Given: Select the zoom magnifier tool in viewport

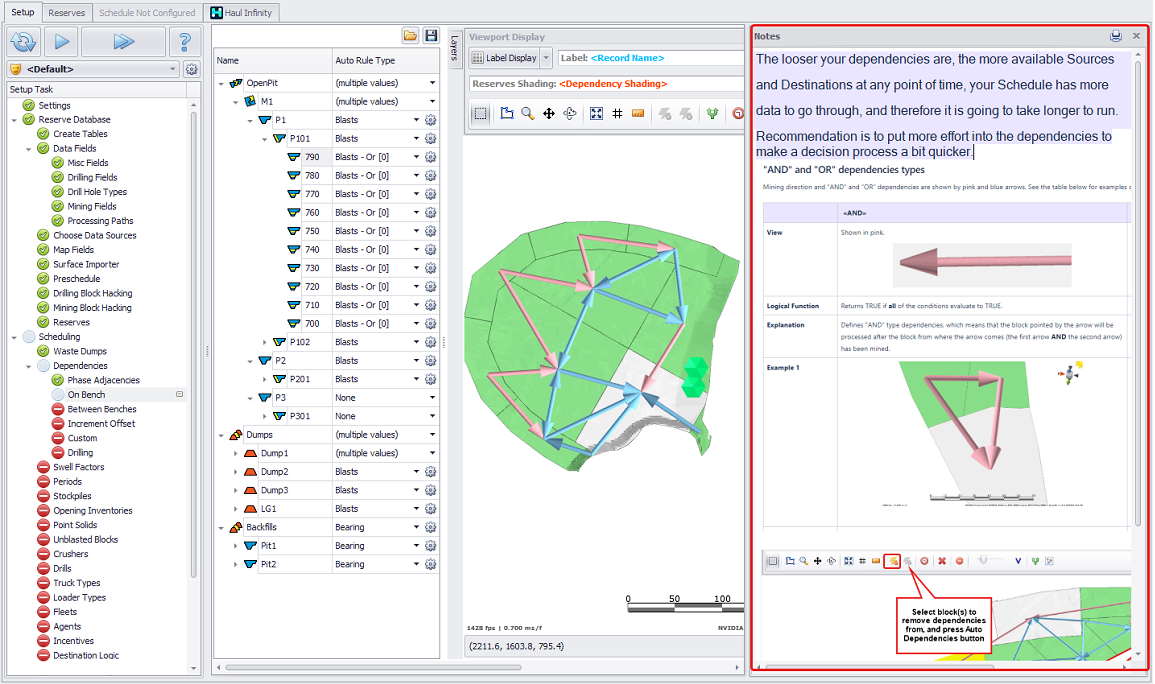Looking at the screenshot, I should coord(527,114).
